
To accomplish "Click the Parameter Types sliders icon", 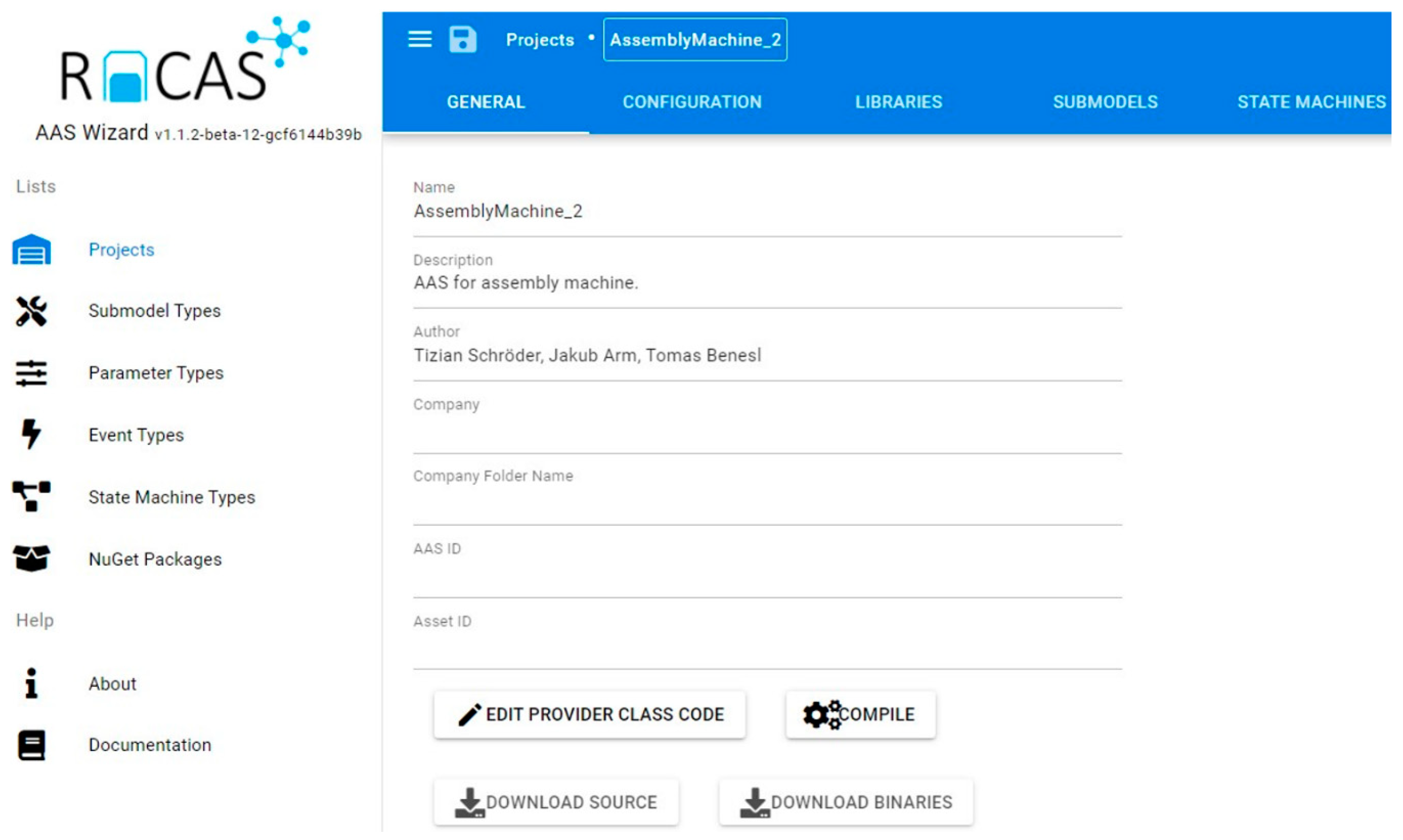I will pyautogui.click(x=31, y=373).
